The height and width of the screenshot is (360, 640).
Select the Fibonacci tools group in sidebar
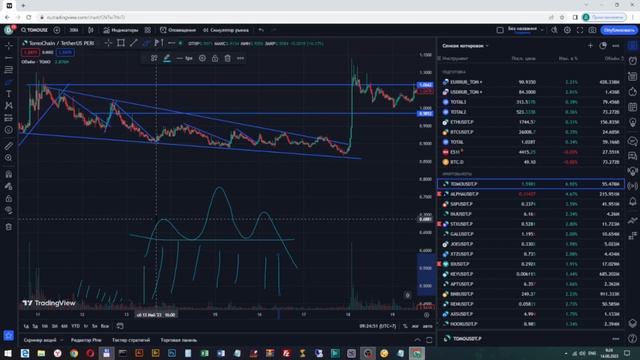(x=9, y=70)
